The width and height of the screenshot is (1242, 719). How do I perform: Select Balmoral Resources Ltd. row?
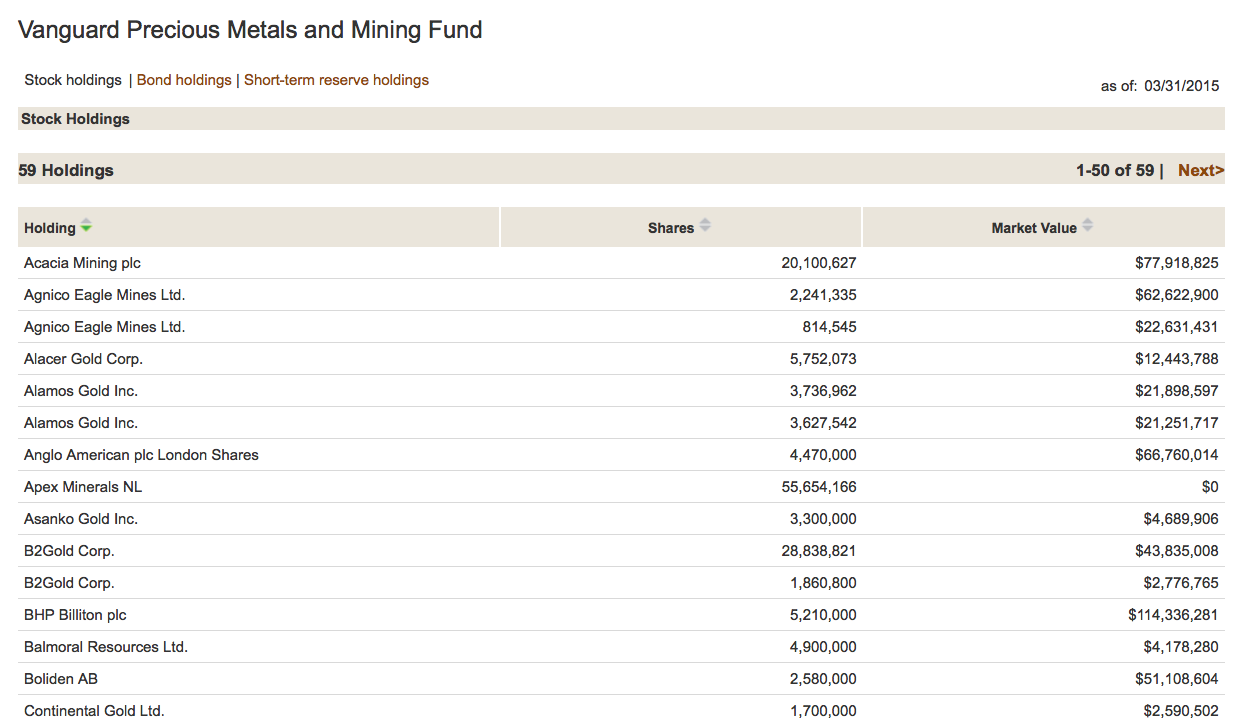click(106, 647)
